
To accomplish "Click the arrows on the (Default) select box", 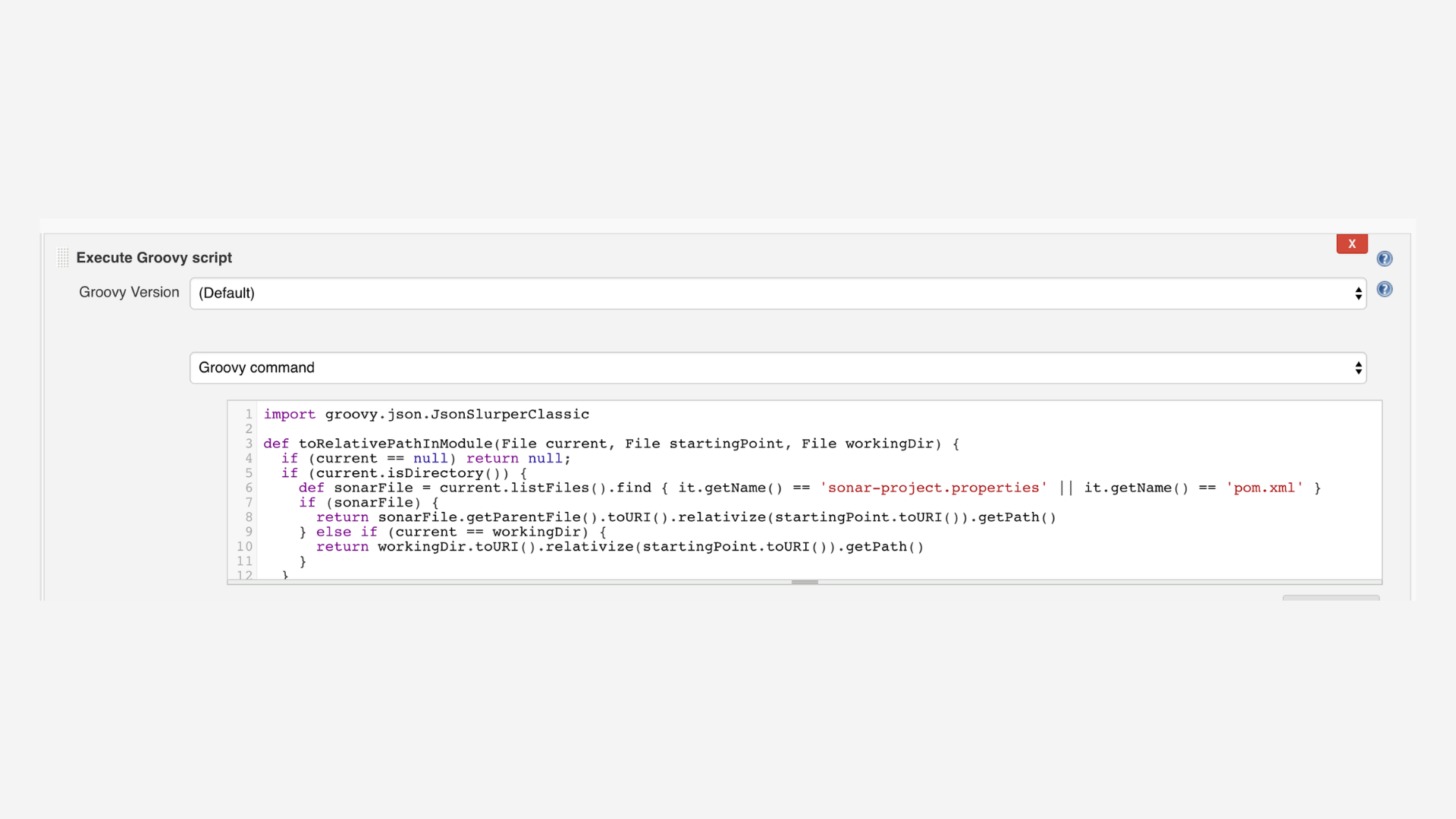I will point(1357,293).
